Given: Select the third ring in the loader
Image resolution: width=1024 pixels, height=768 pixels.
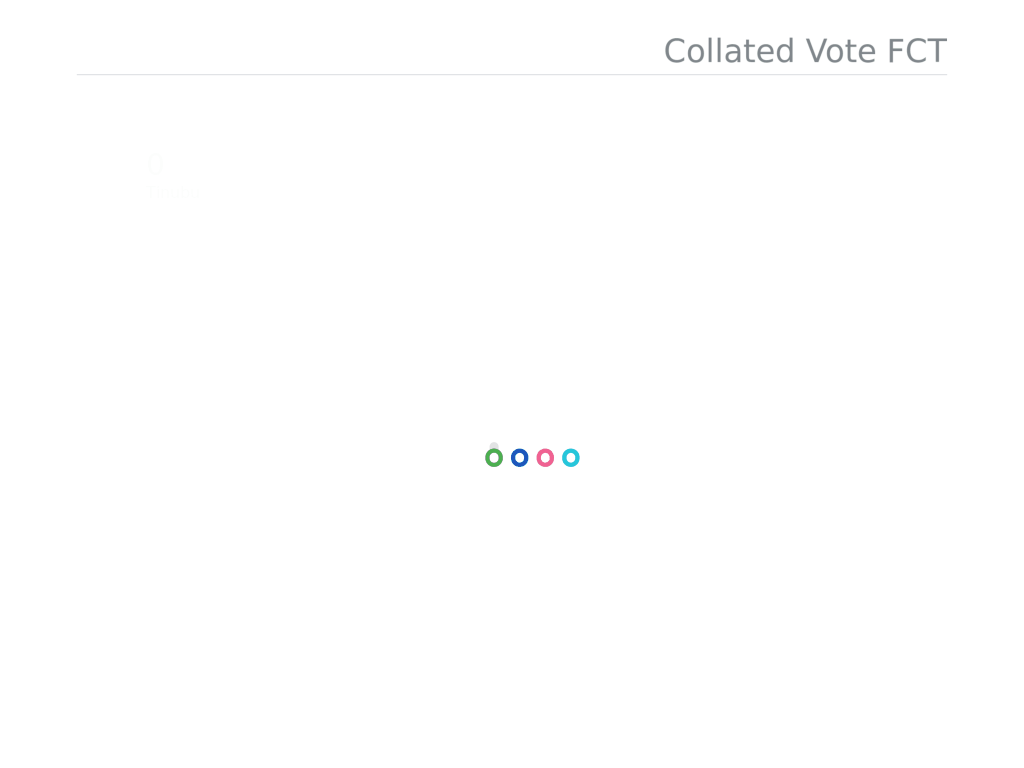Looking at the screenshot, I should (x=545, y=458).
